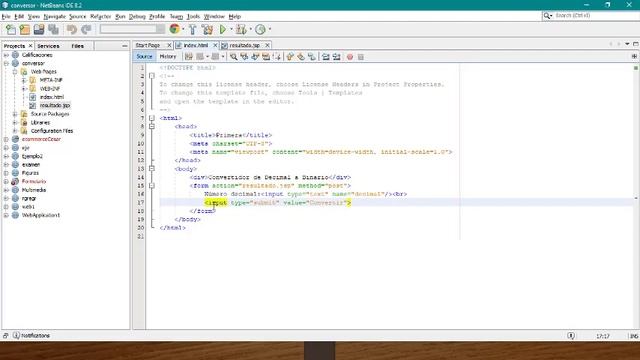Click the Find Previous Occurrence editor icon
This screenshot has height=360, width=640.
244,57
